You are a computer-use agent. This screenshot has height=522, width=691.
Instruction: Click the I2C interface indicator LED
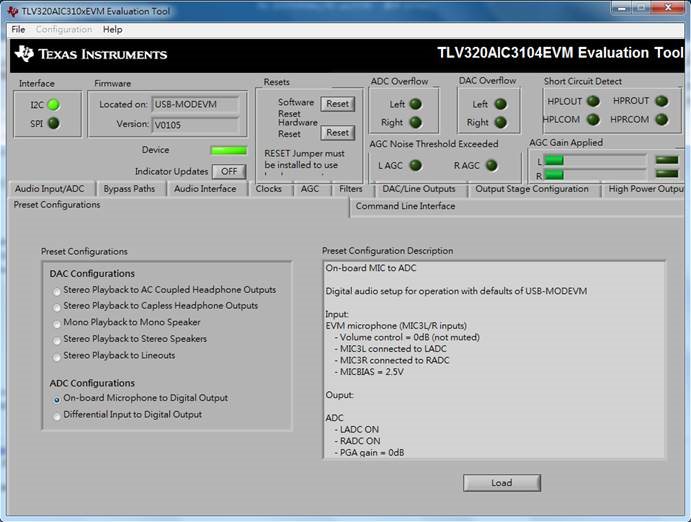click(54, 105)
